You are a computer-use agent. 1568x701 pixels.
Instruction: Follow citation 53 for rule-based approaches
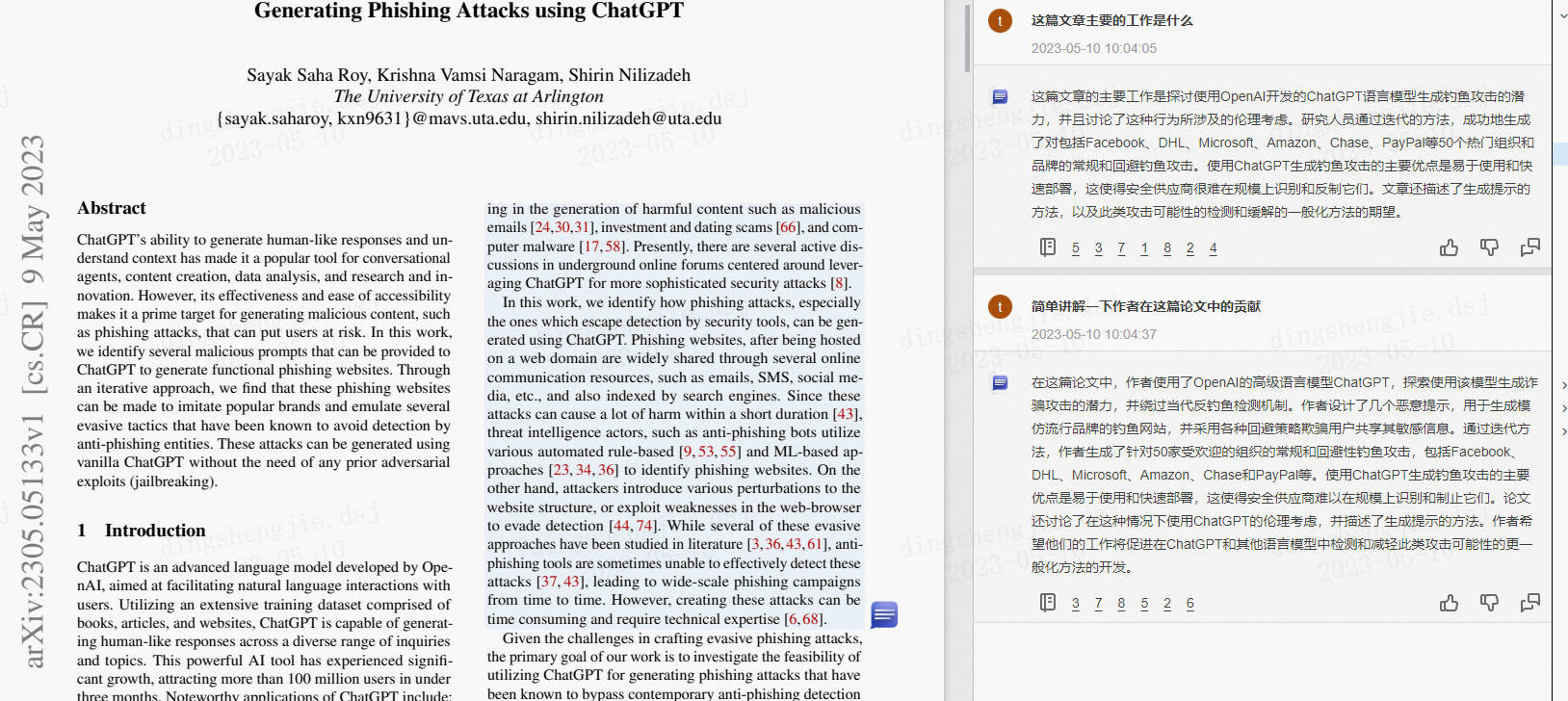point(707,452)
